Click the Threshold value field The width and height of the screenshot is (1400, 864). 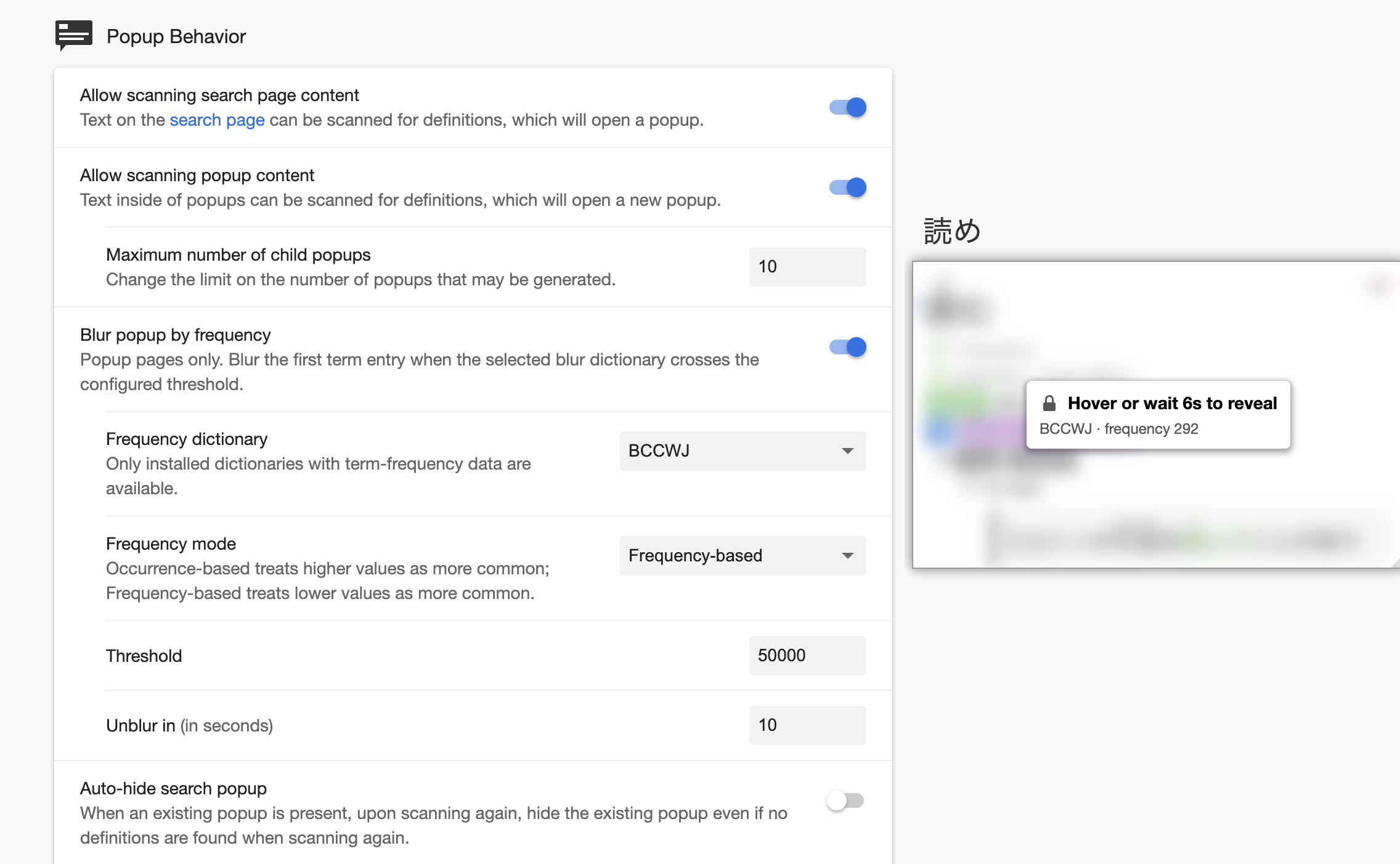[807, 656]
